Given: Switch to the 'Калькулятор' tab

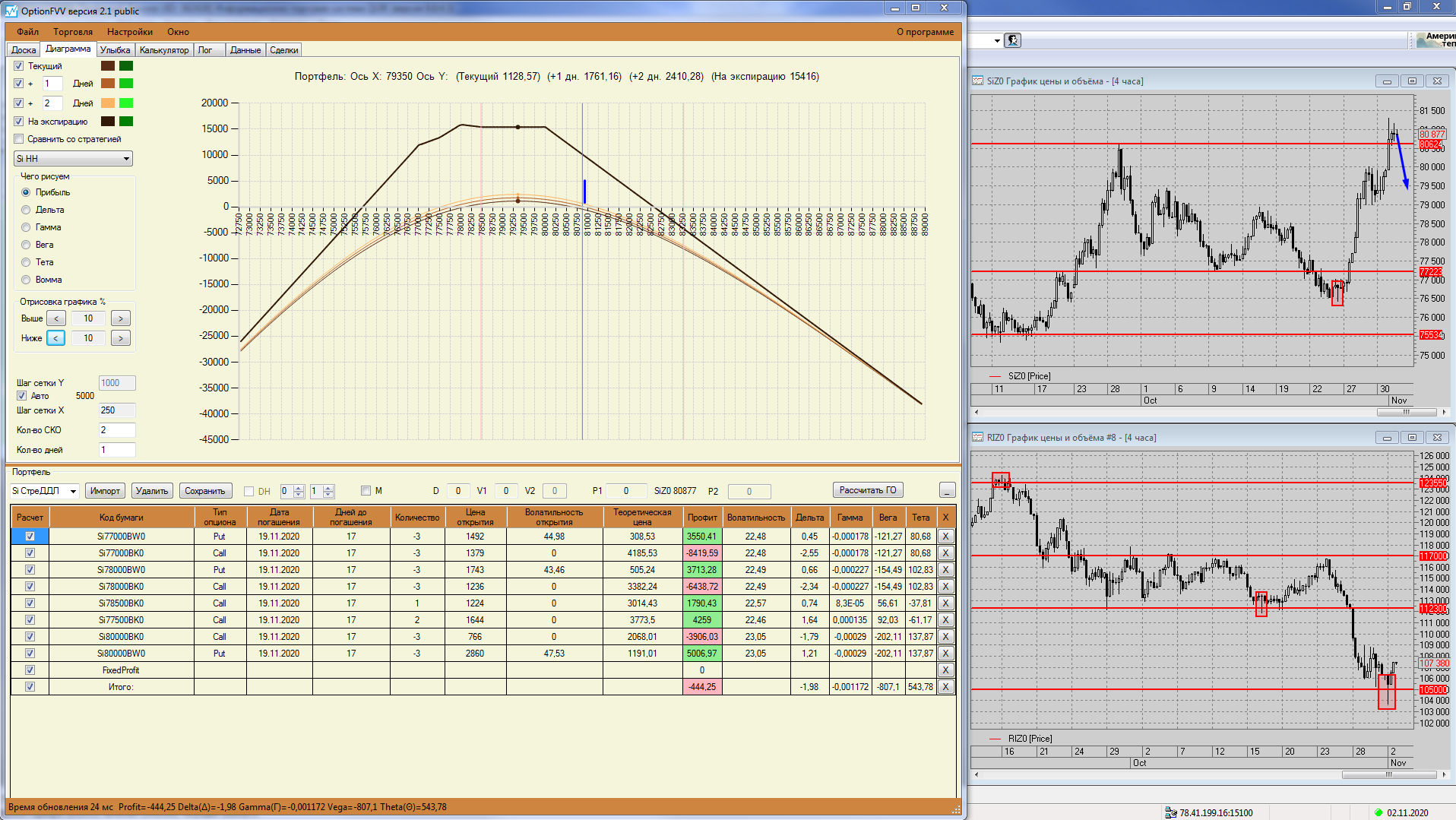Looking at the screenshot, I should click(164, 50).
